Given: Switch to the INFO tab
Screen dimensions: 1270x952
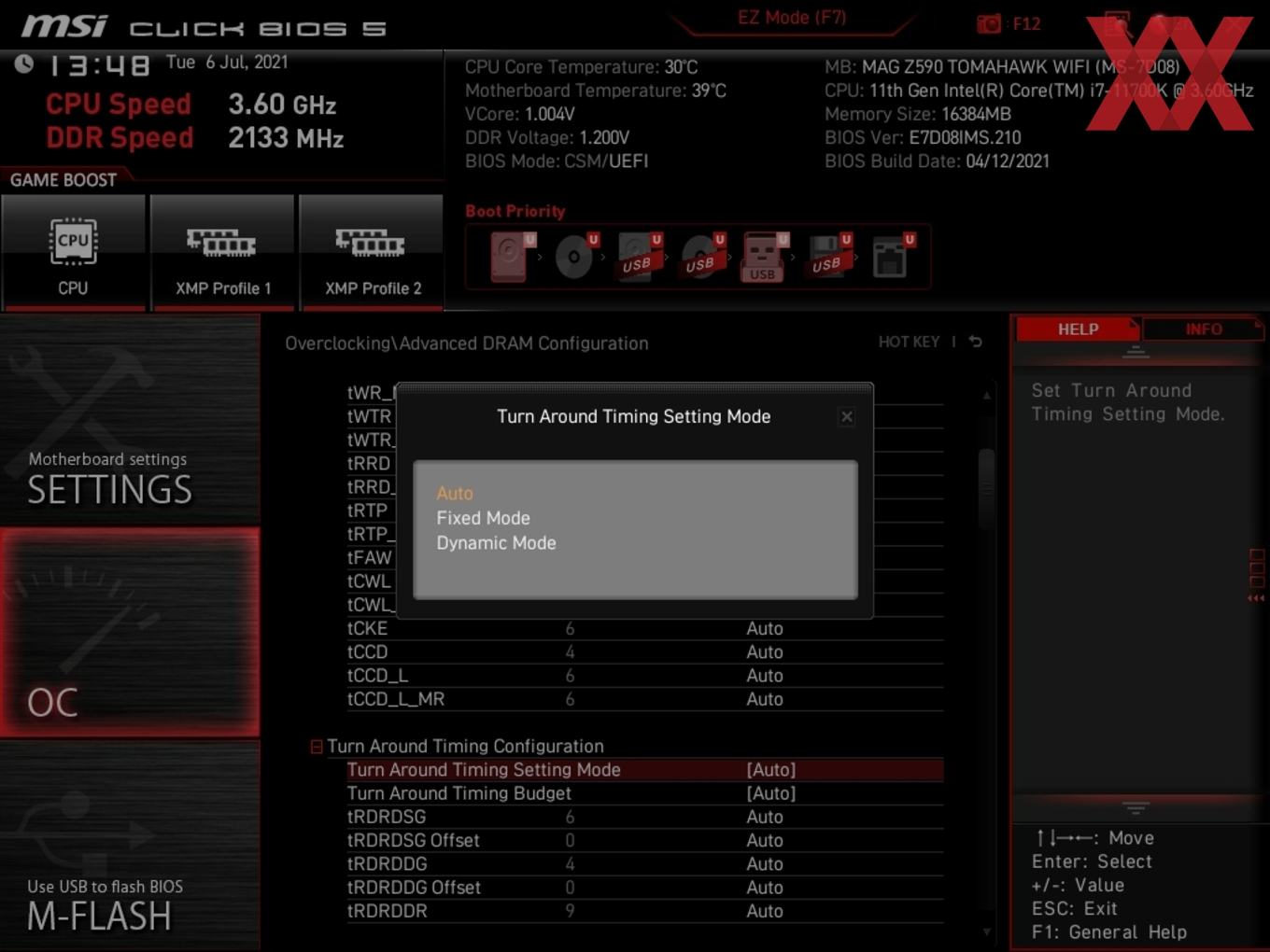Looking at the screenshot, I should 1204,329.
